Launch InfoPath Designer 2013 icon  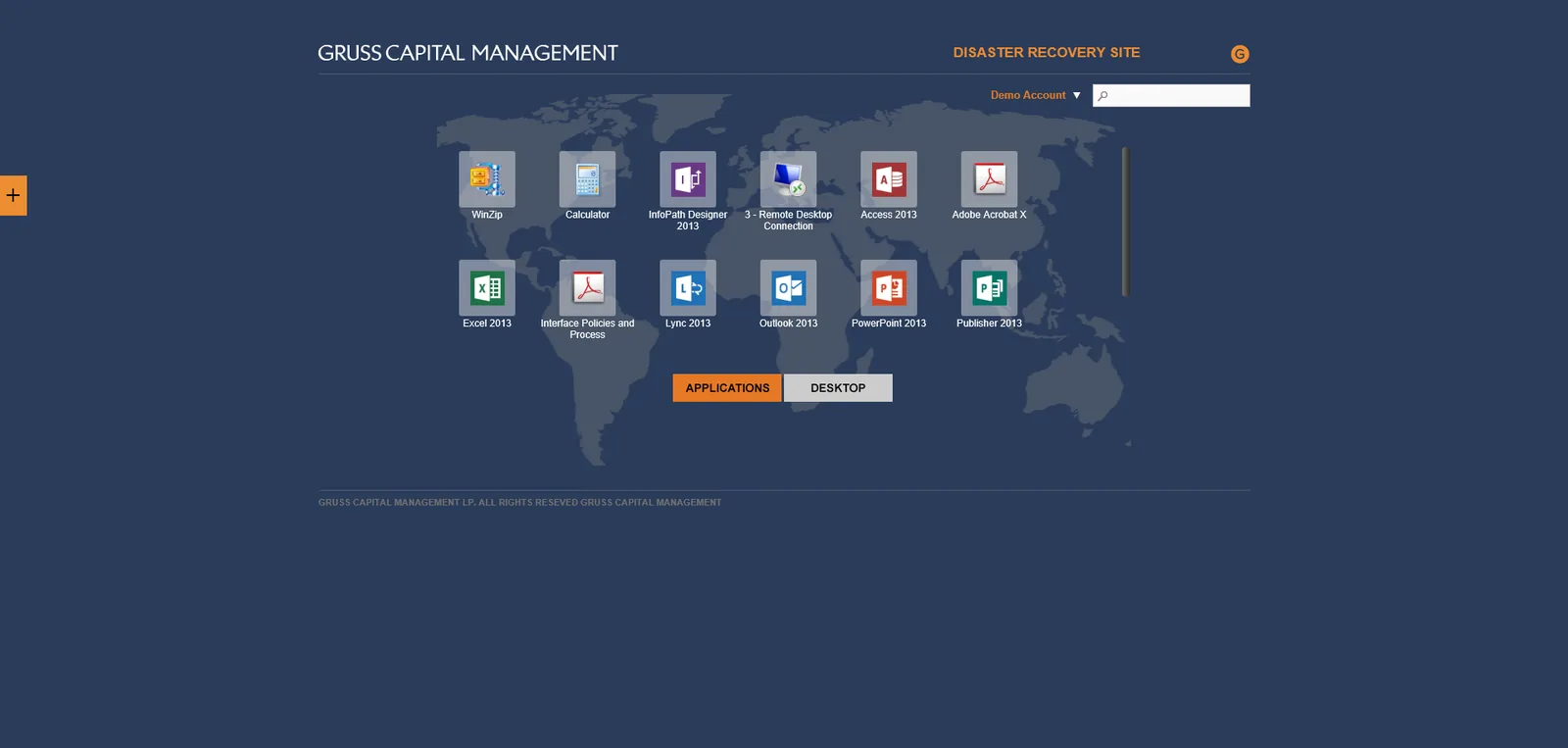(688, 179)
